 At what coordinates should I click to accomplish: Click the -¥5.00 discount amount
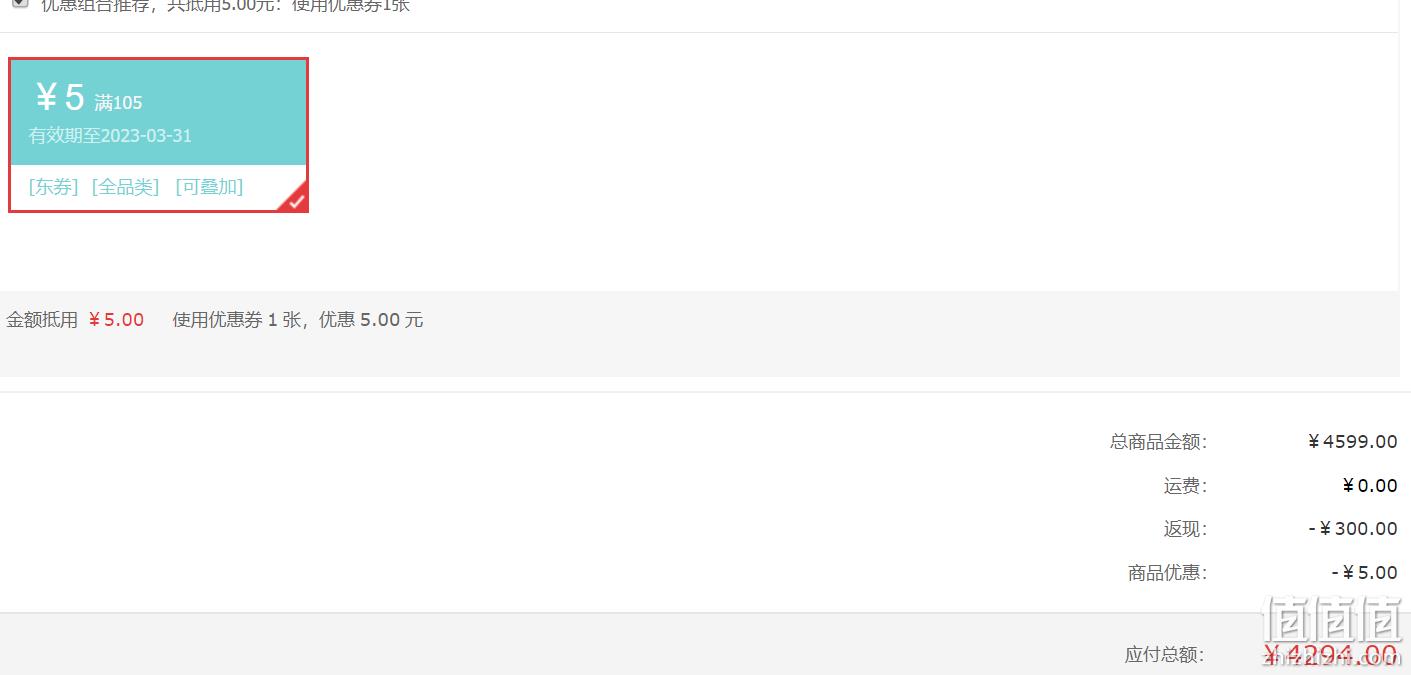(1365, 573)
